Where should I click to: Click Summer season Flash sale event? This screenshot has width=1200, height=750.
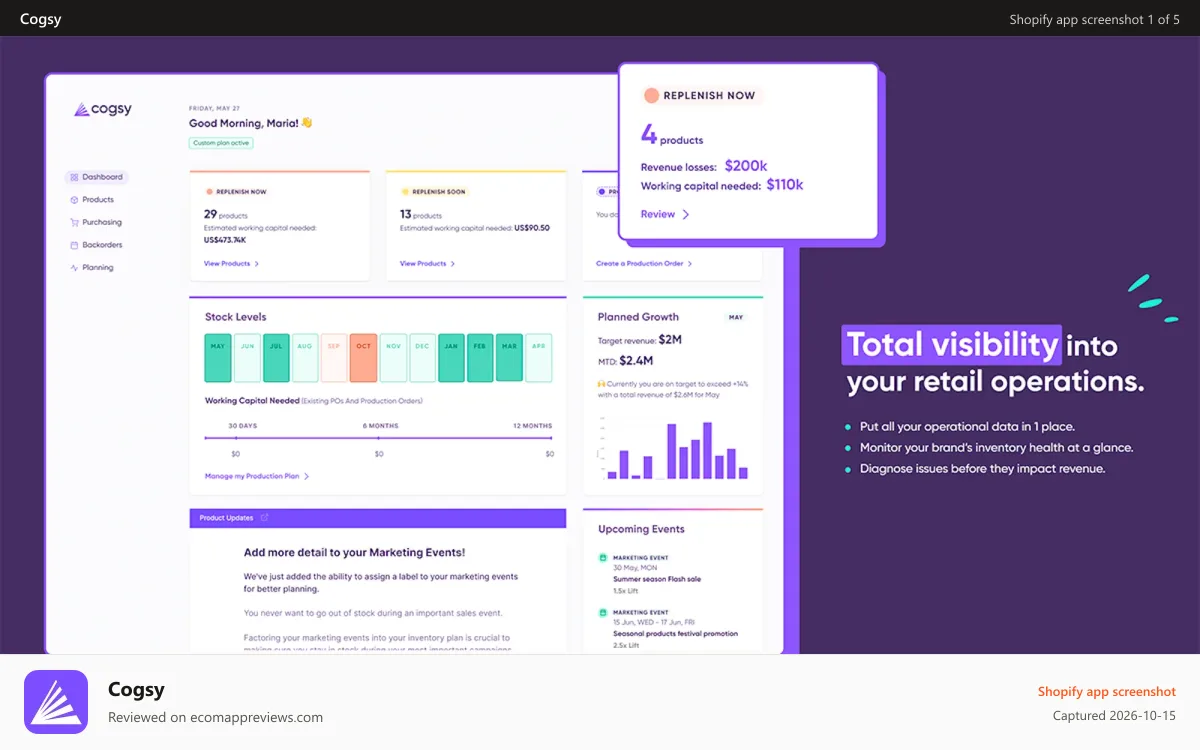point(656,579)
